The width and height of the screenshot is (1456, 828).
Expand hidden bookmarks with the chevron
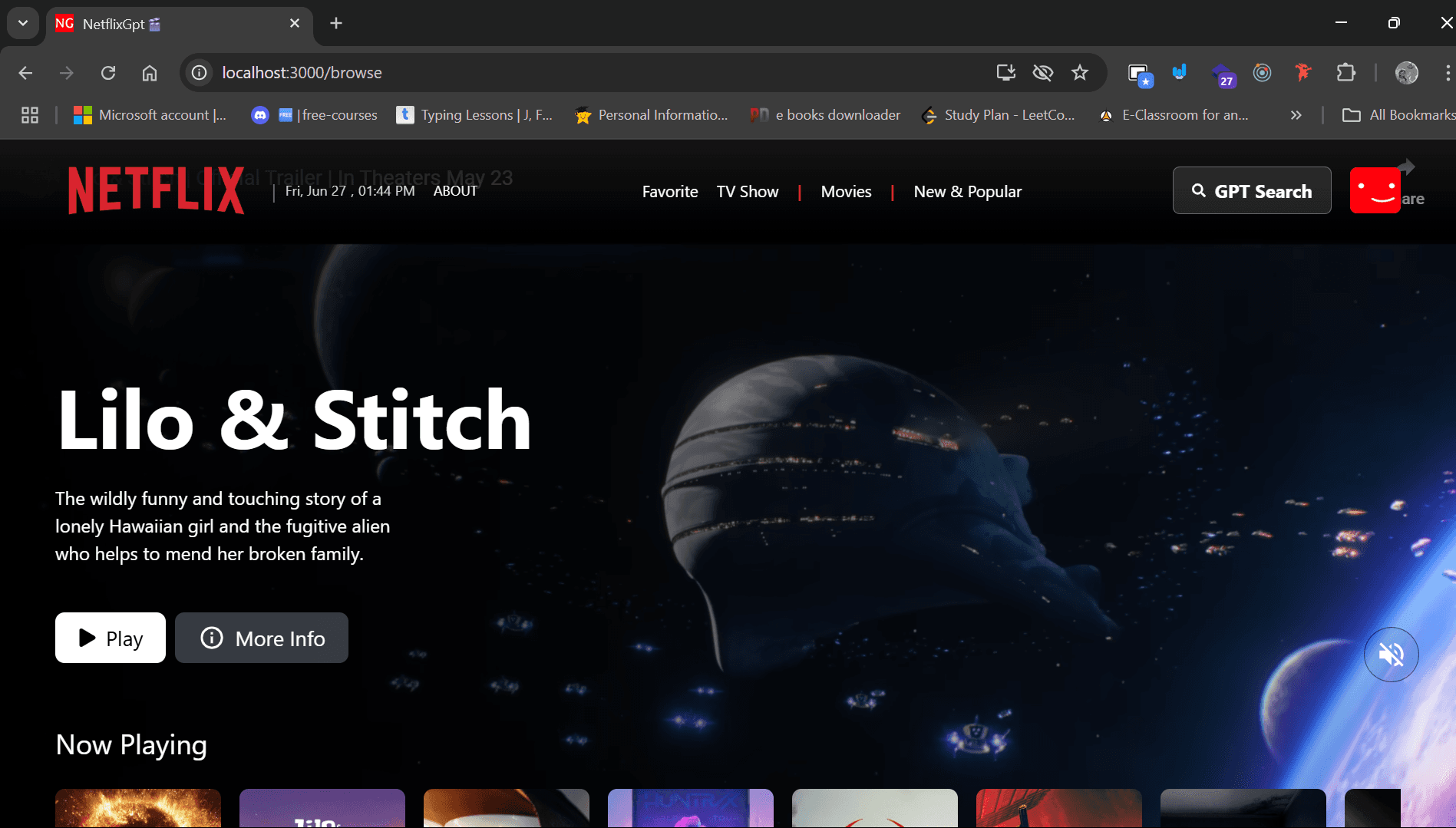pos(1296,115)
